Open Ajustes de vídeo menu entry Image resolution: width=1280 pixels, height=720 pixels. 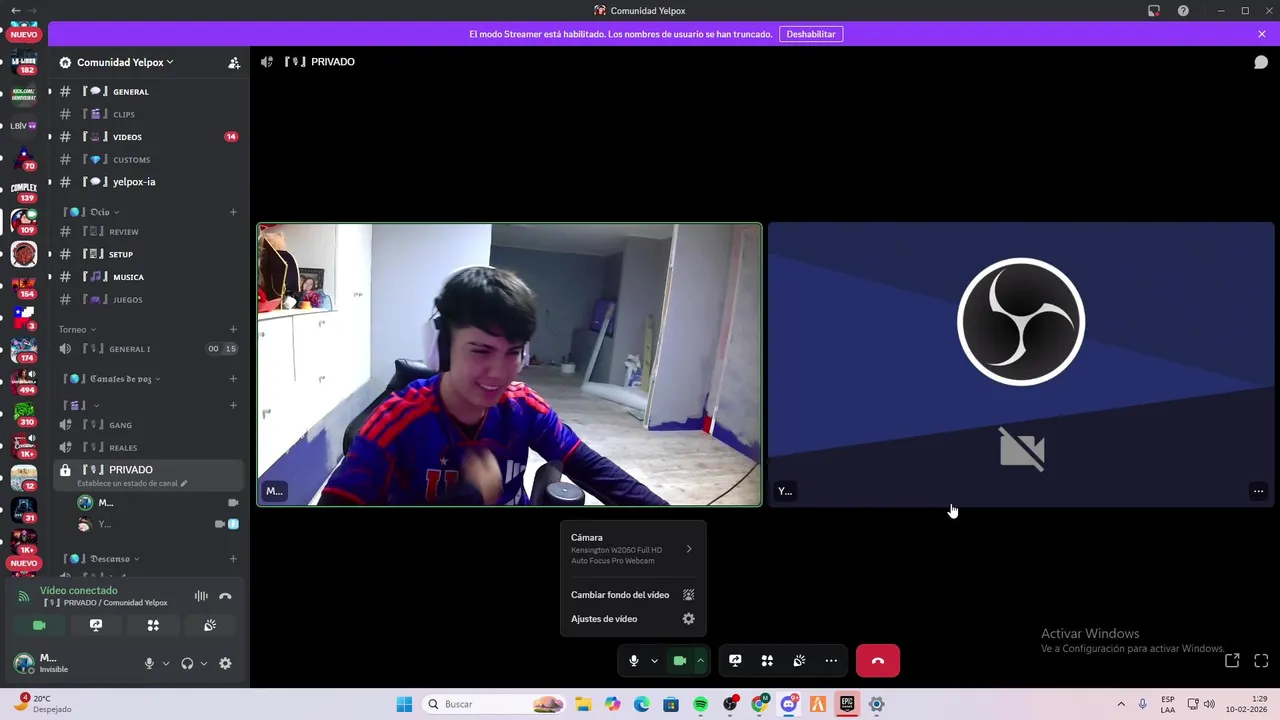(633, 619)
